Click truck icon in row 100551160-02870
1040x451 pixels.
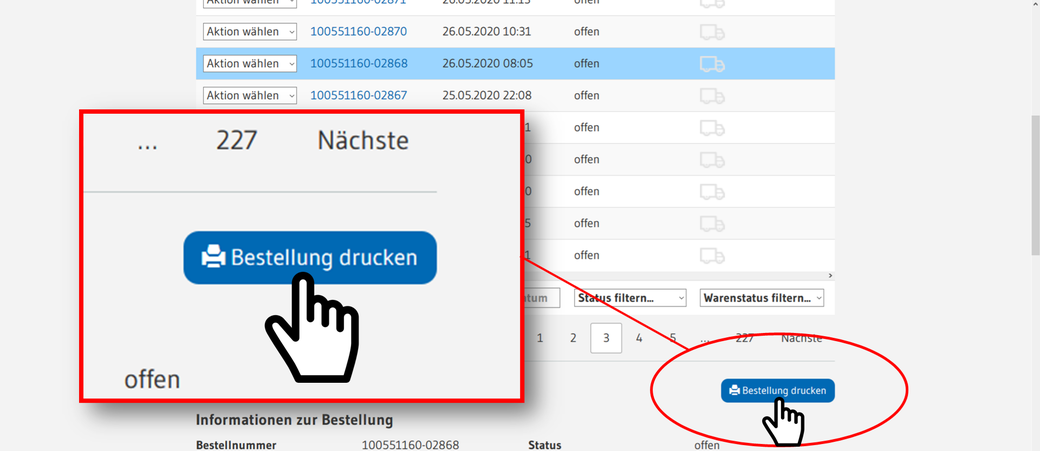712,32
